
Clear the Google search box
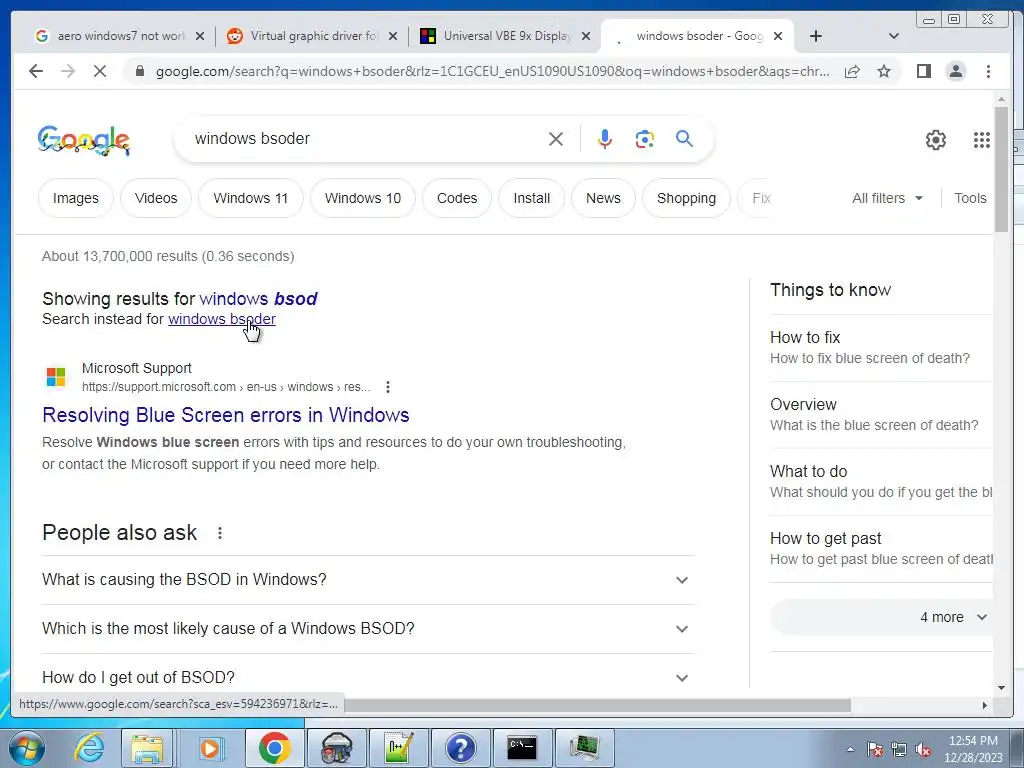tap(556, 138)
